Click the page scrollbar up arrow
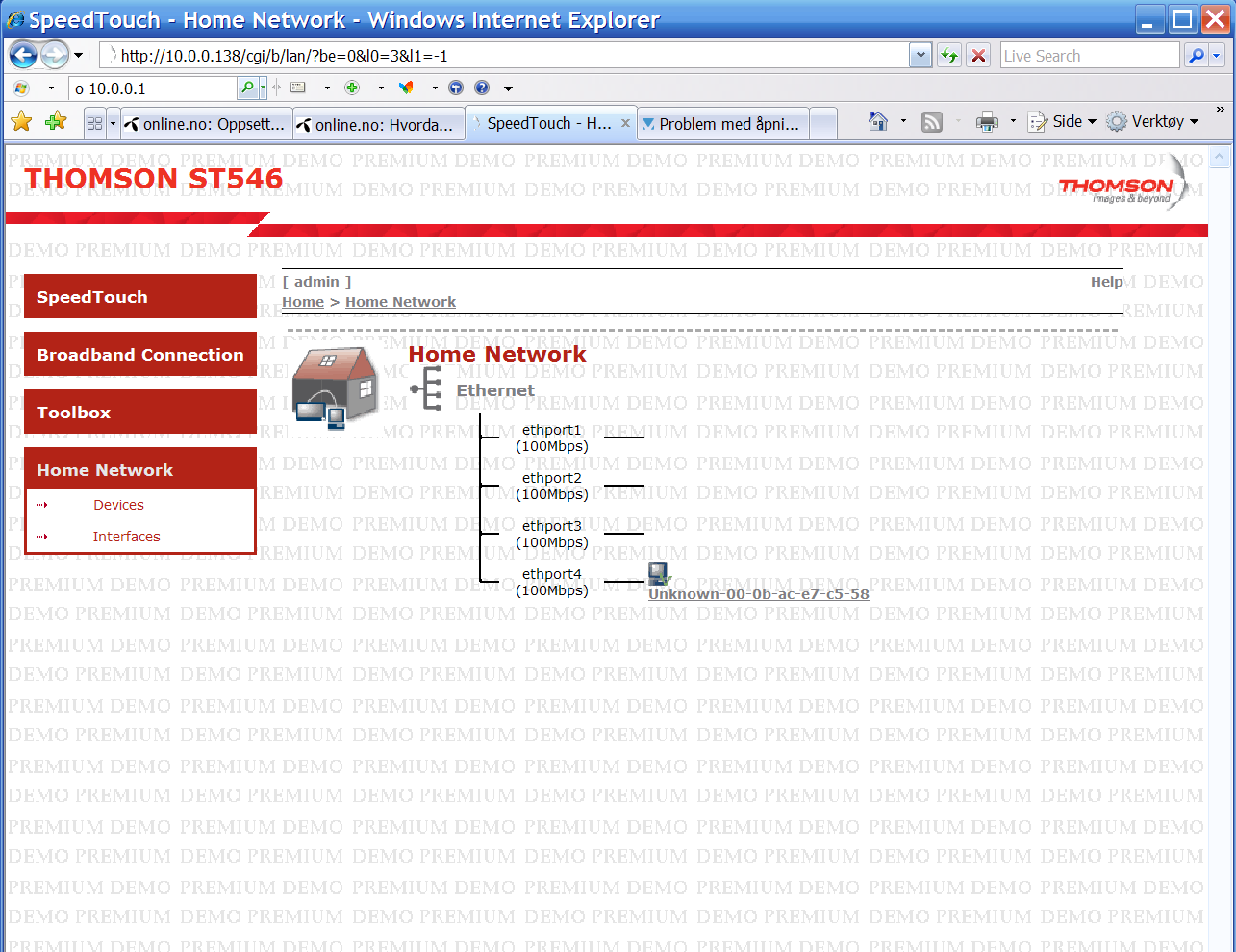 (x=1220, y=156)
